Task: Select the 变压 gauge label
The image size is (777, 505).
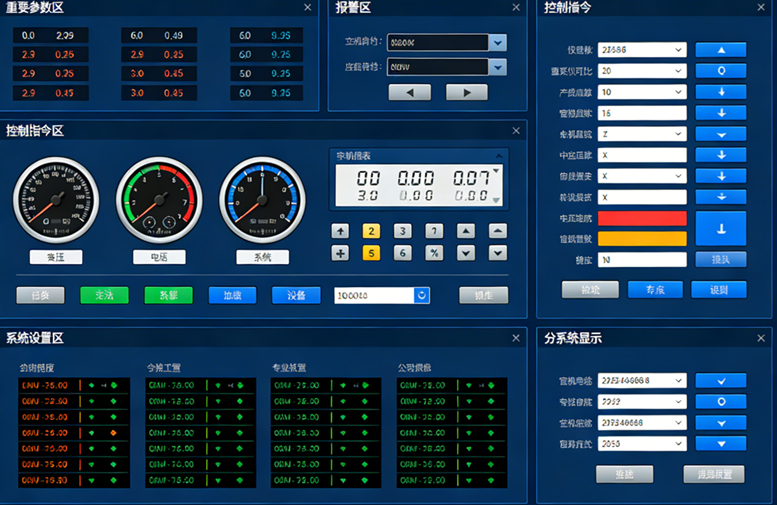Action: (x=56, y=257)
